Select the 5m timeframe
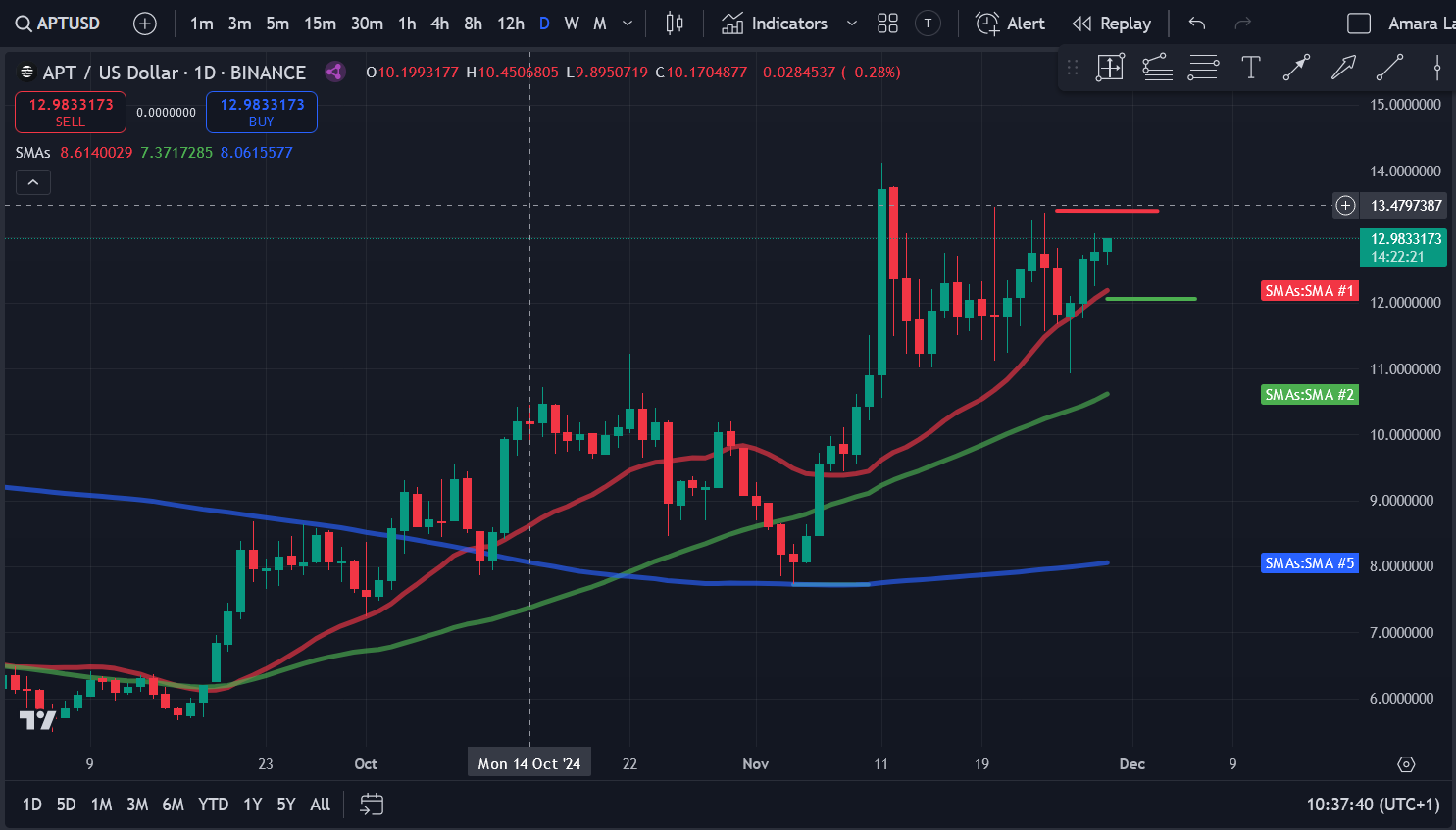The image size is (1456, 830). [x=277, y=24]
